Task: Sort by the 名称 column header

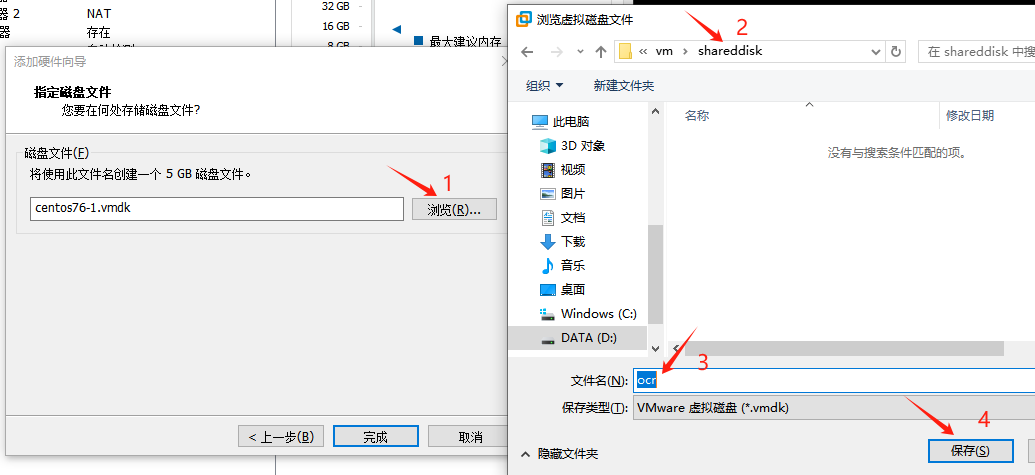Action: 697,115
